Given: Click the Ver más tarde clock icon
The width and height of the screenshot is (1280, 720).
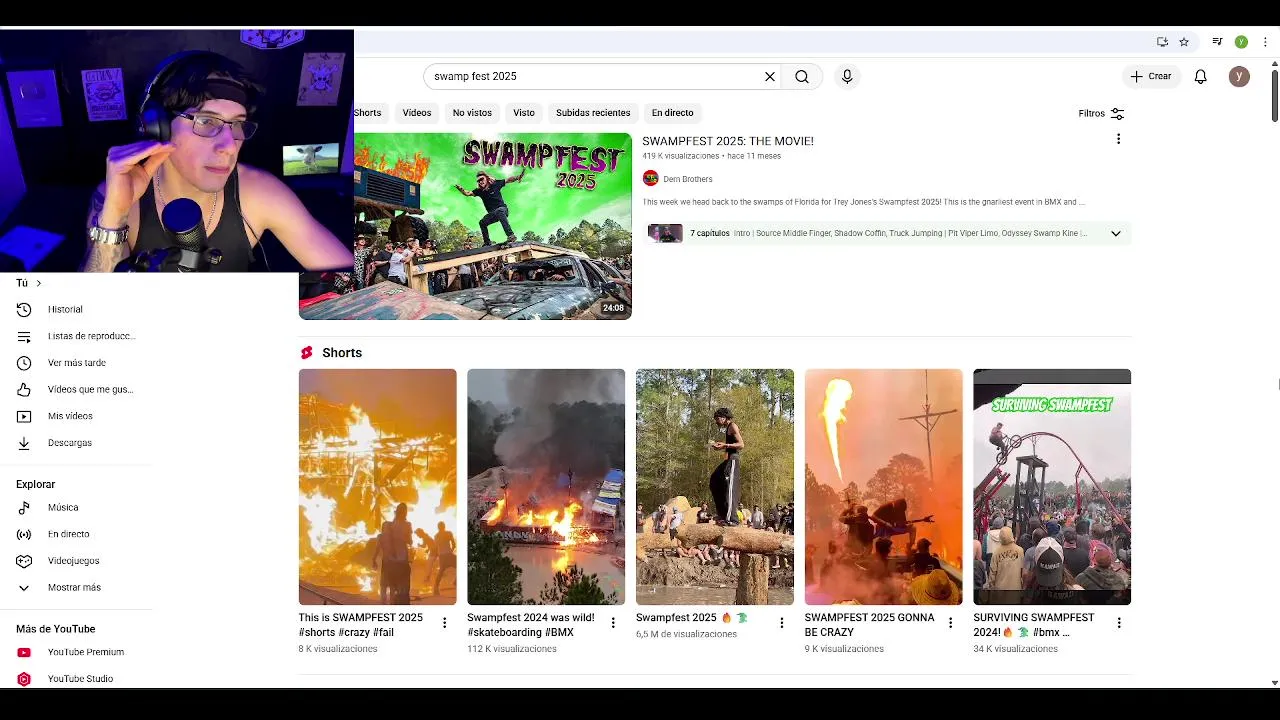Looking at the screenshot, I should click(x=24, y=363).
